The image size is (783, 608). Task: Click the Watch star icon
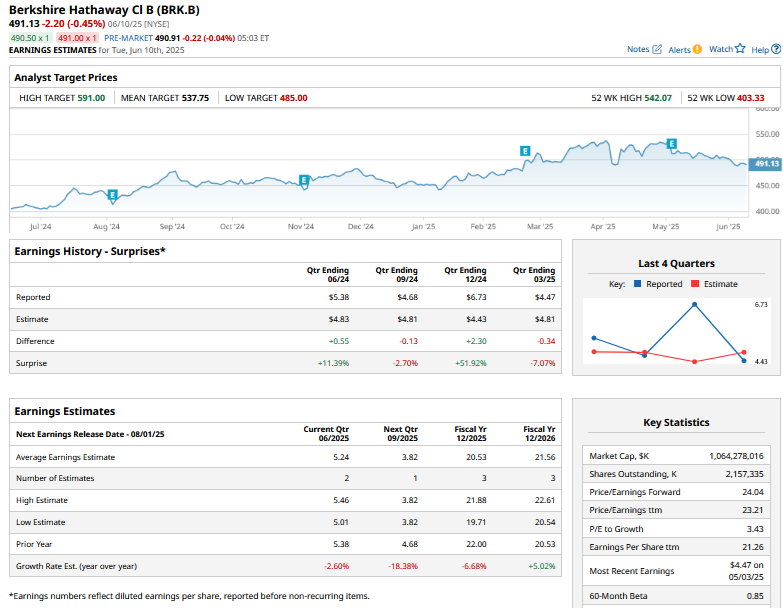(x=740, y=48)
